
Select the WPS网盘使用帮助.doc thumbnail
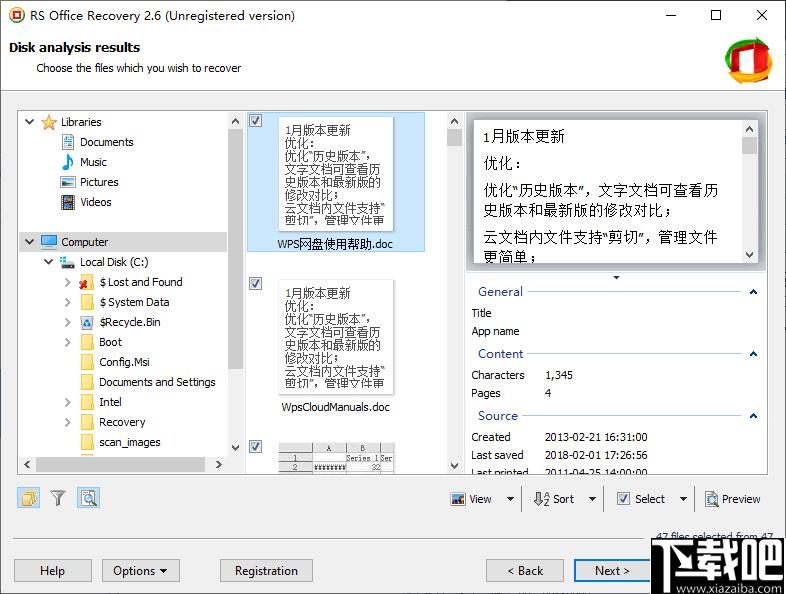point(335,174)
